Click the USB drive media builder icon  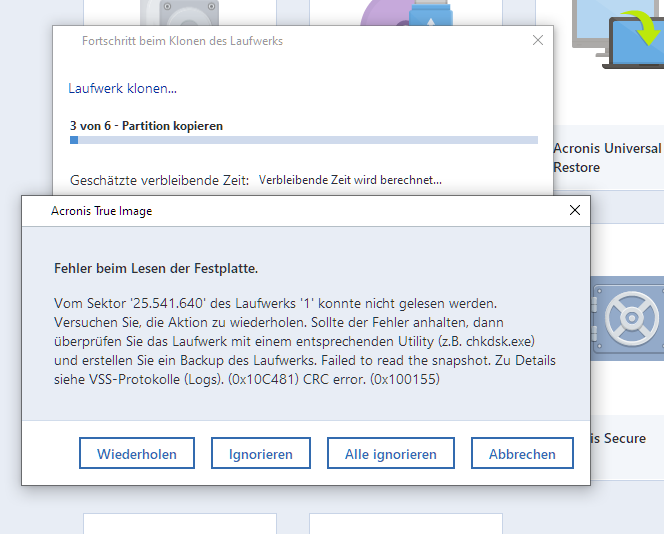click(x=406, y=13)
